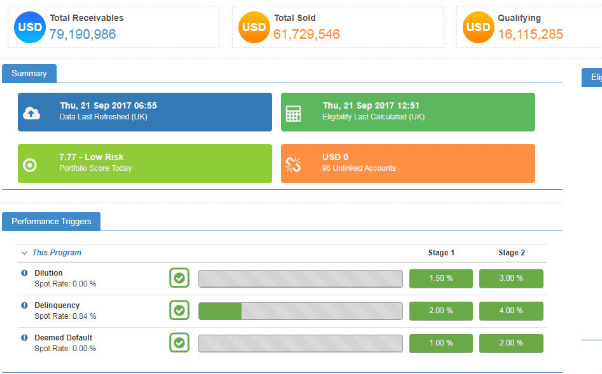Click the info icon beside Deemed Default
The image size is (602, 374).
[24, 338]
